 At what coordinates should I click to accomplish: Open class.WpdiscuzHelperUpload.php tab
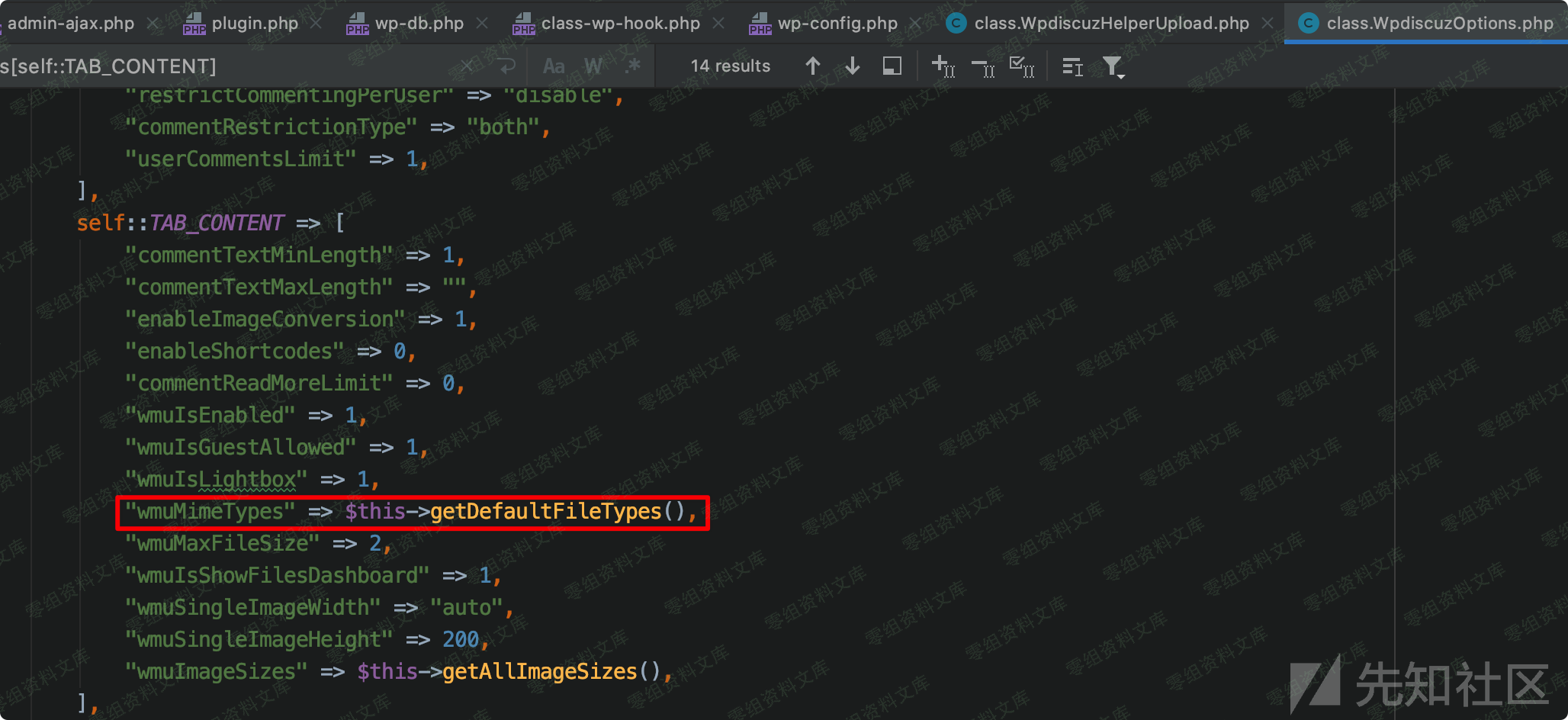[x=1111, y=24]
